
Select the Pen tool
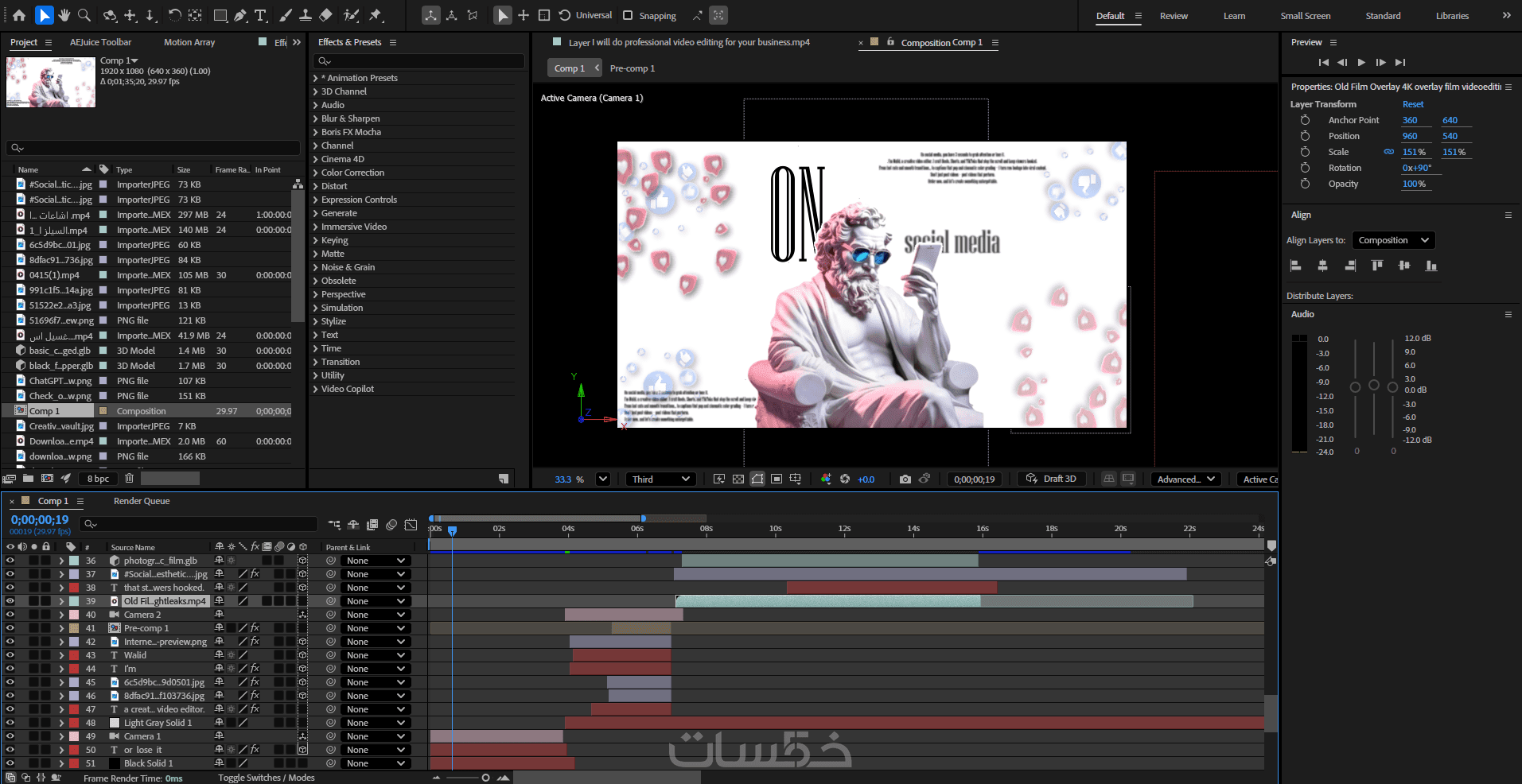pos(240,15)
